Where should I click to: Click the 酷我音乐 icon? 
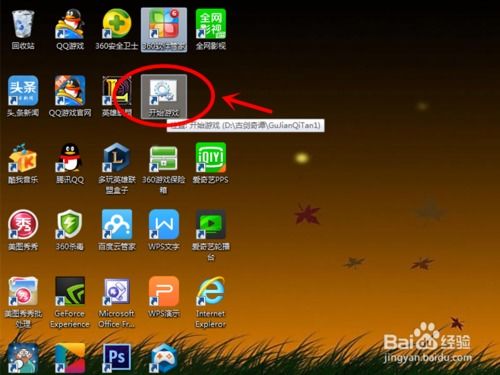(x=23, y=158)
